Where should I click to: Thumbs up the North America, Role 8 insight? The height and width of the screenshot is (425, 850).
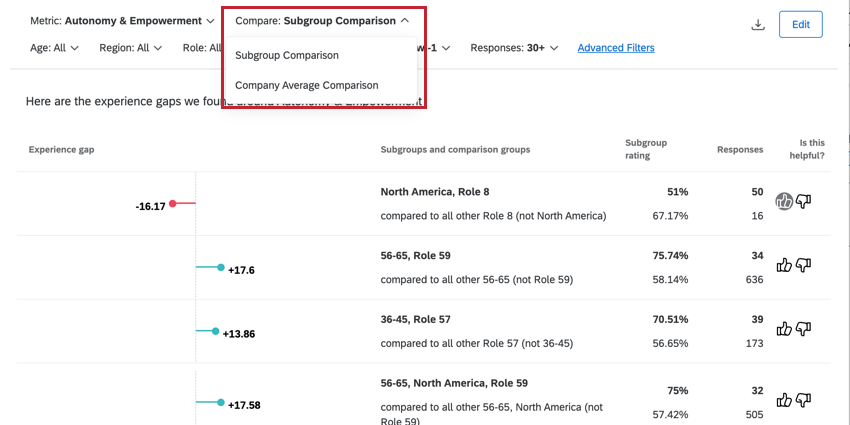point(784,201)
